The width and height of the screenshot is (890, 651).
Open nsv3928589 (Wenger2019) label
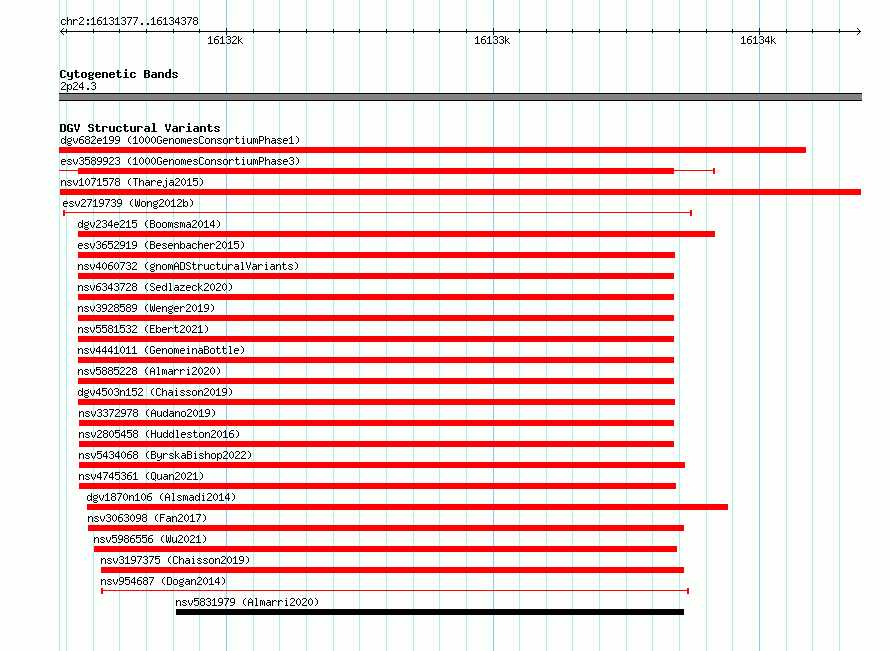coord(146,308)
